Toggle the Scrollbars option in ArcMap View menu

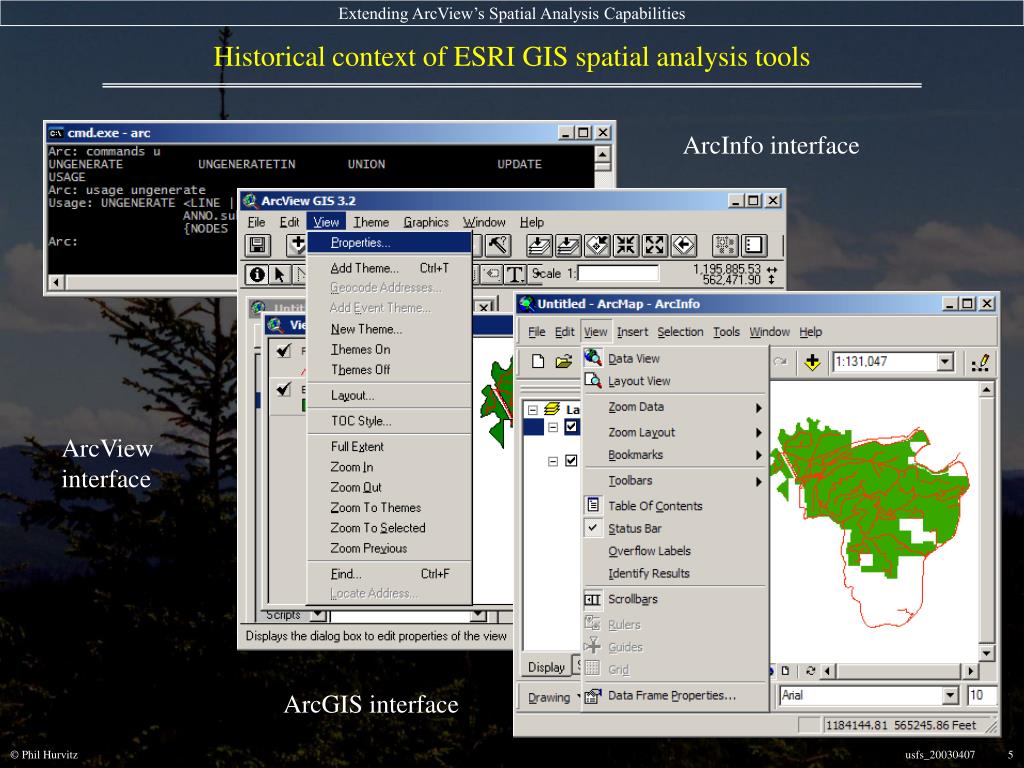point(675,599)
